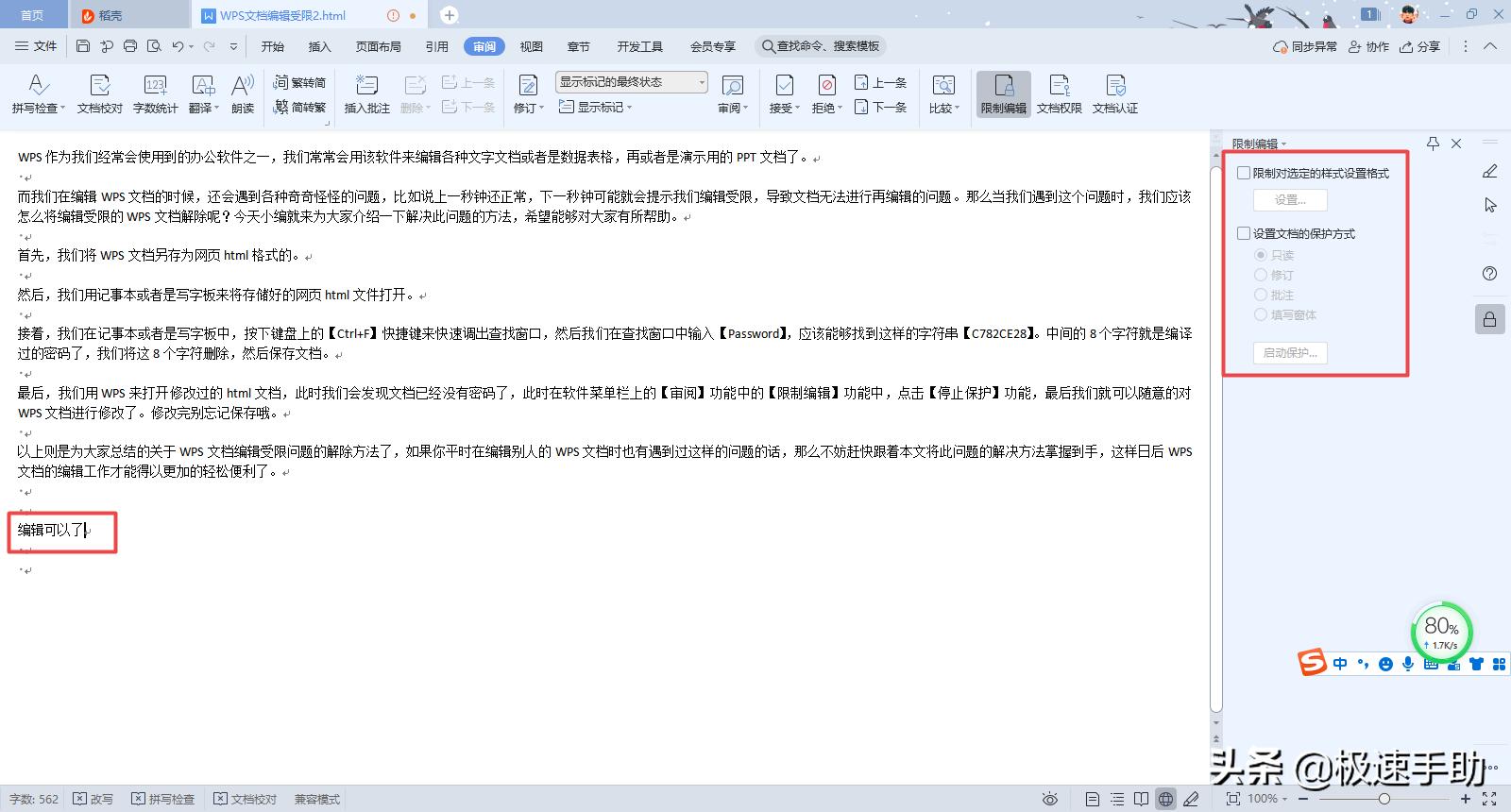Click the Save icon in quick access toolbar
This screenshot has width=1511, height=812.
83,46
